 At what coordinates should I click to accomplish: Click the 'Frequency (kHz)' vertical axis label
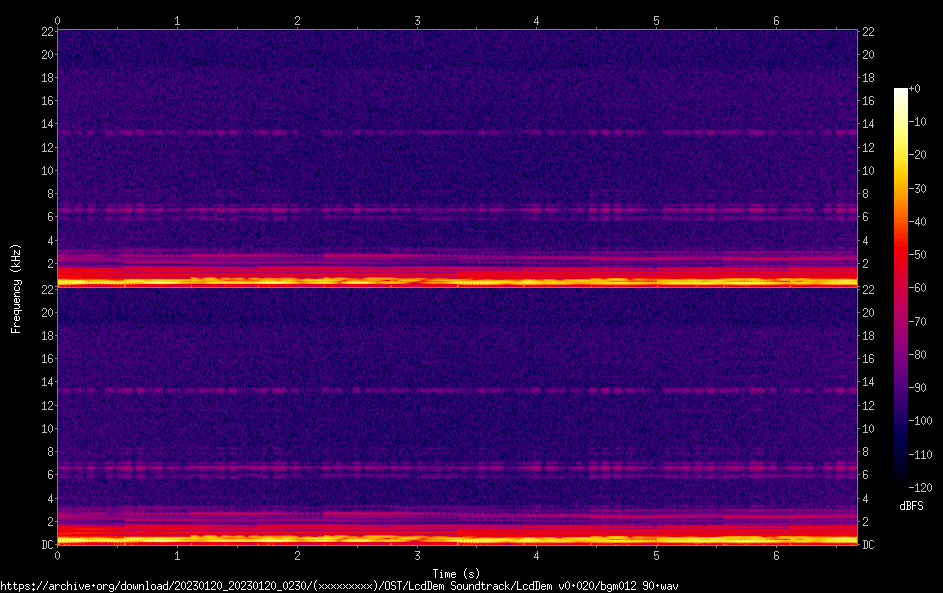click(16, 287)
